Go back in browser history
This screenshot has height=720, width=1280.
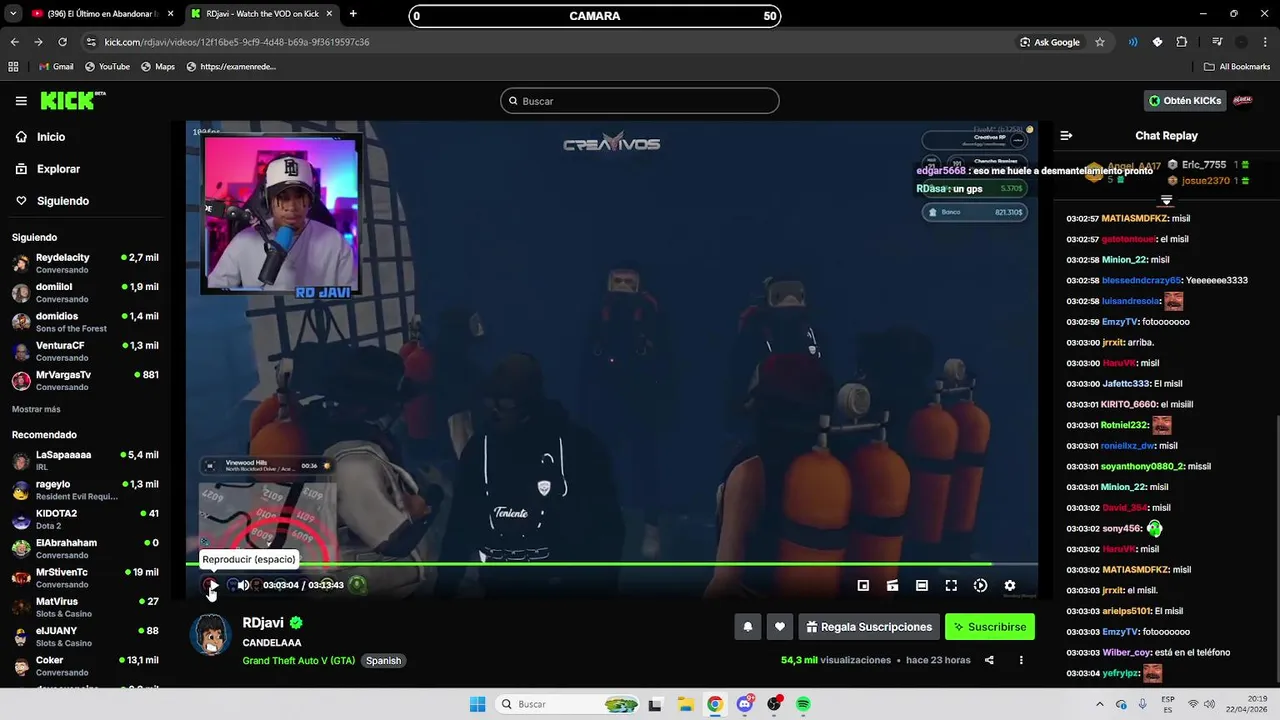(14, 42)
